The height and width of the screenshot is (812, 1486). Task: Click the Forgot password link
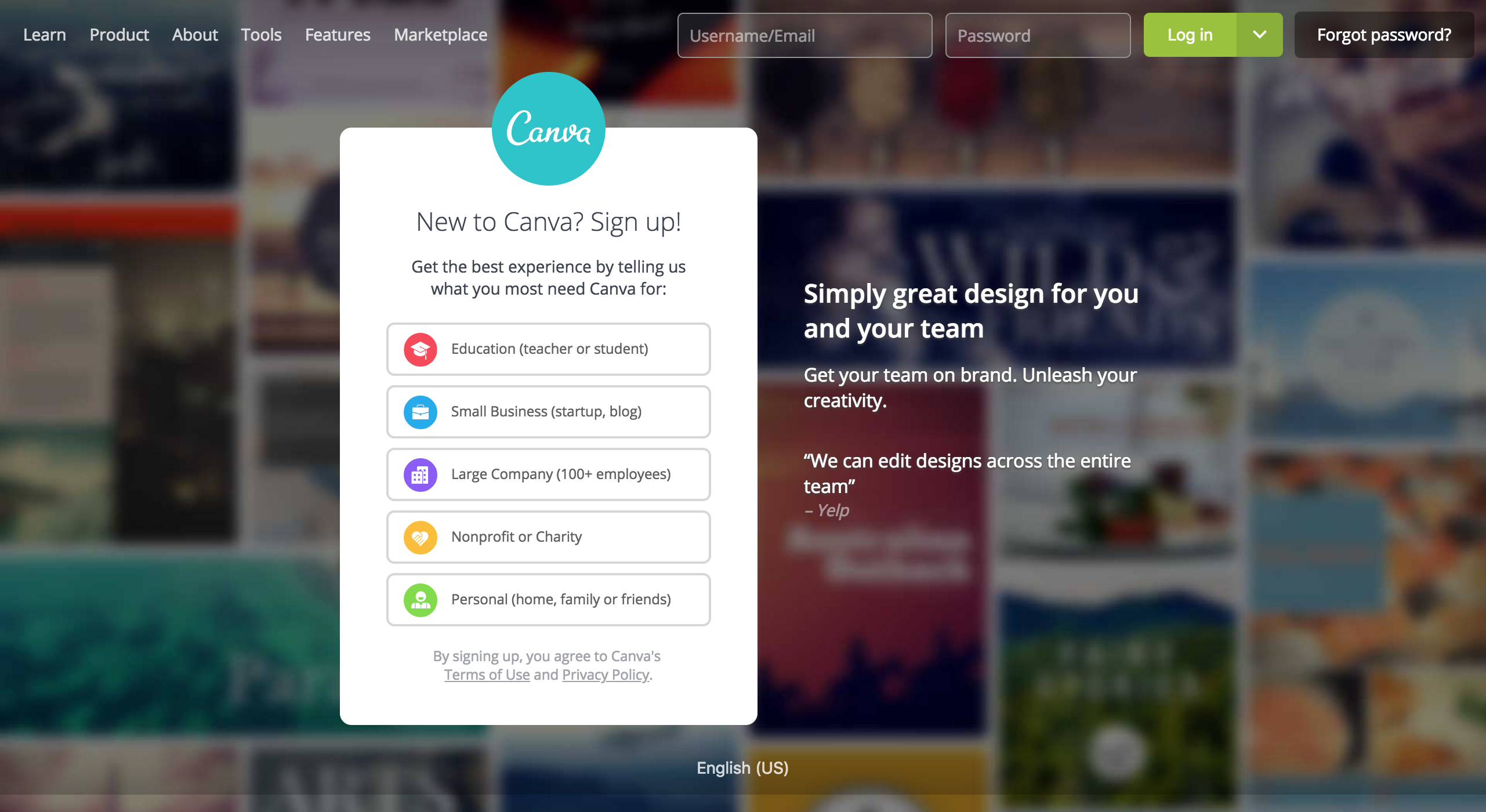pyautogui.click(x=1384, y=35)
